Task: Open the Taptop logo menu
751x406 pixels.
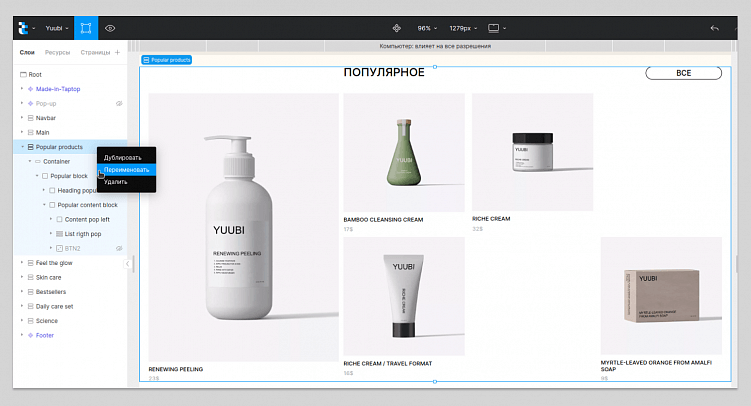Action: click(x=26, y=28)
